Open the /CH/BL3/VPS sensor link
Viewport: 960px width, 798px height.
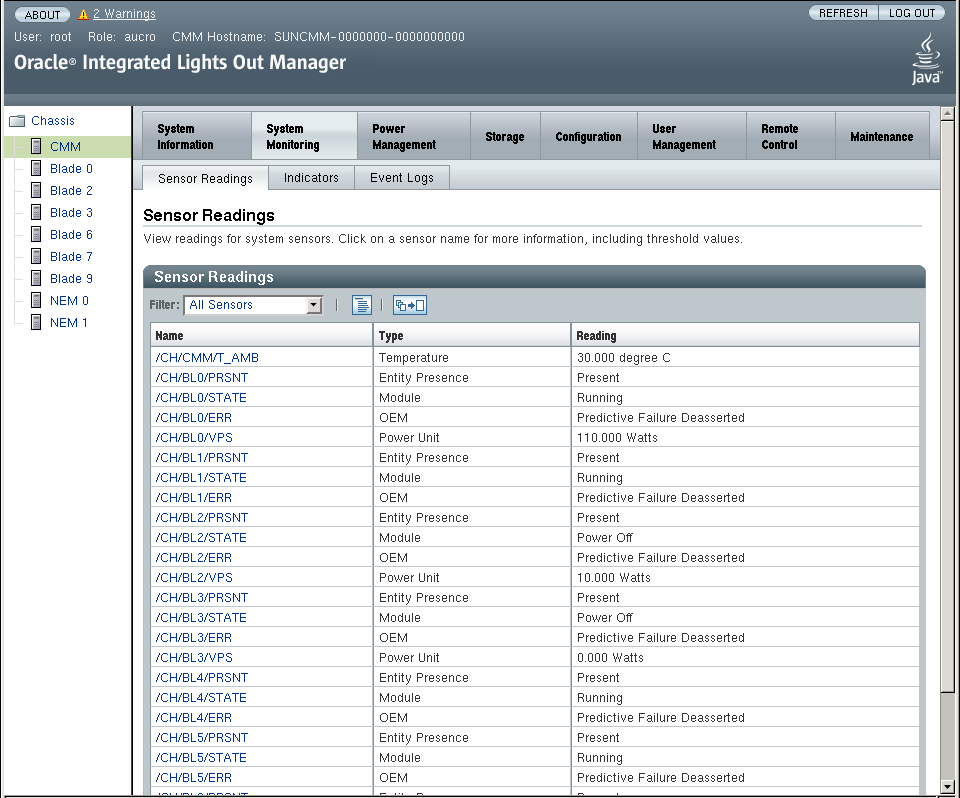click(193, 658)
